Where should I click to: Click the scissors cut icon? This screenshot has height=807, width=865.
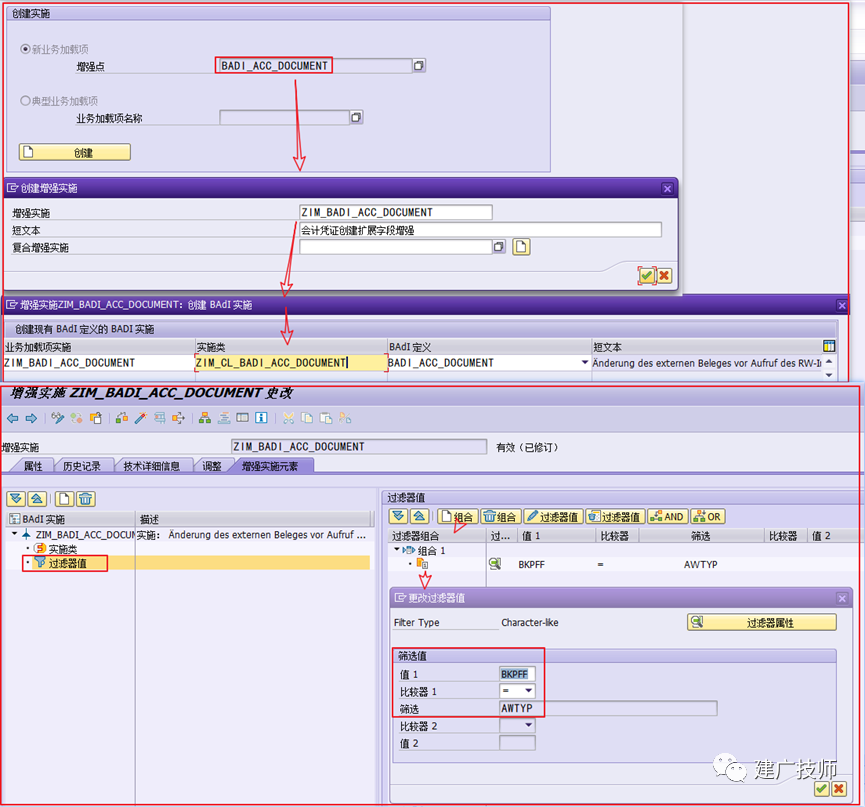tap(288, 418)
